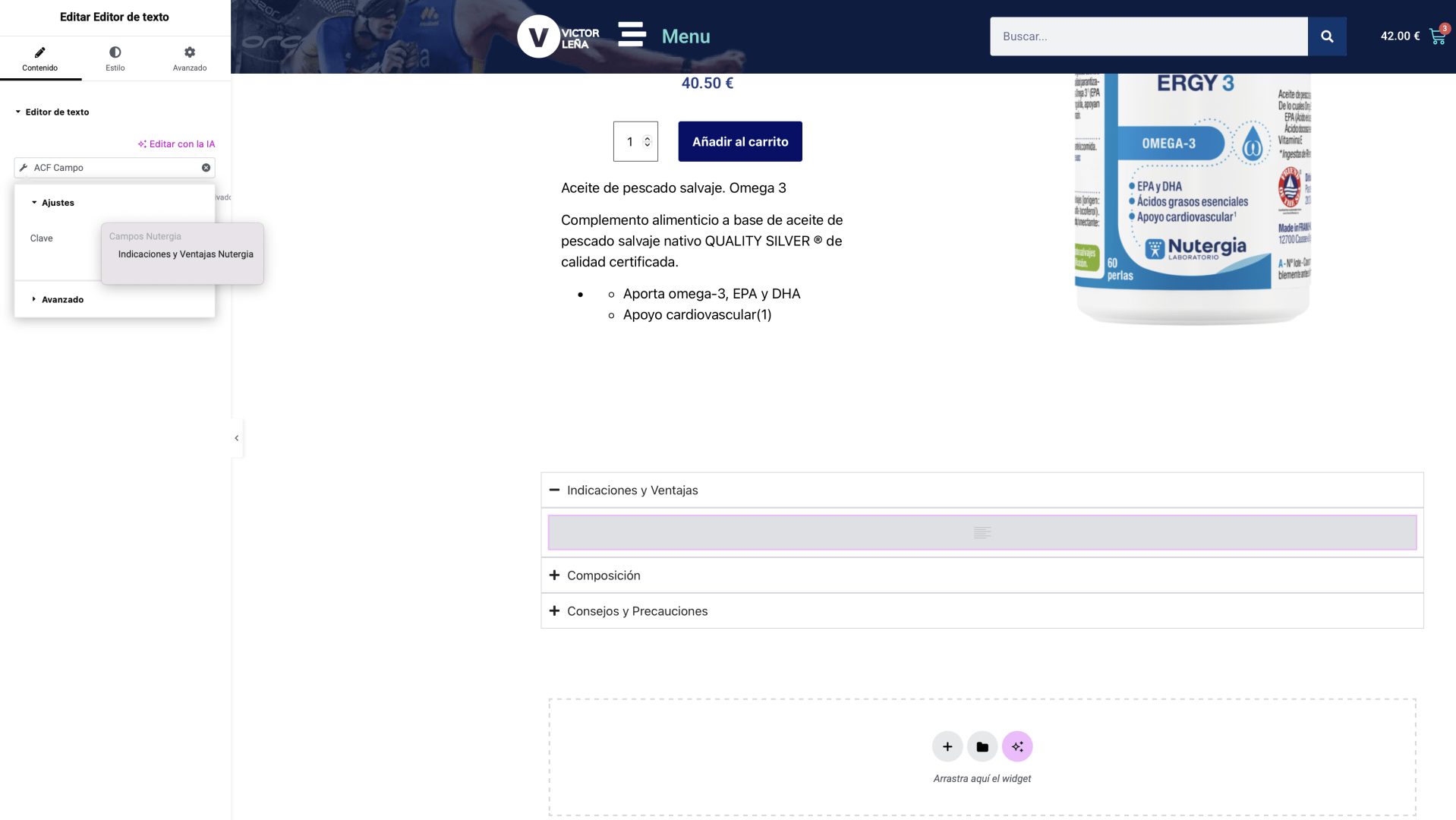Image resolution: width=1456 pixels, height=820 pixels.
Task: Click Añadir al carrito button
Action: pos(739,141)
